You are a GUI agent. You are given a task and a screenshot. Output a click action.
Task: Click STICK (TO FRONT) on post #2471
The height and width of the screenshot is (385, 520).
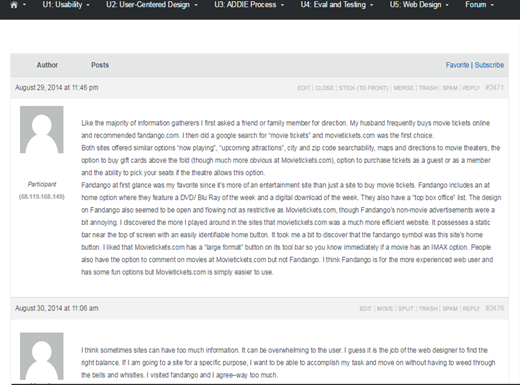pyautogui.click(x=363, y=88)
